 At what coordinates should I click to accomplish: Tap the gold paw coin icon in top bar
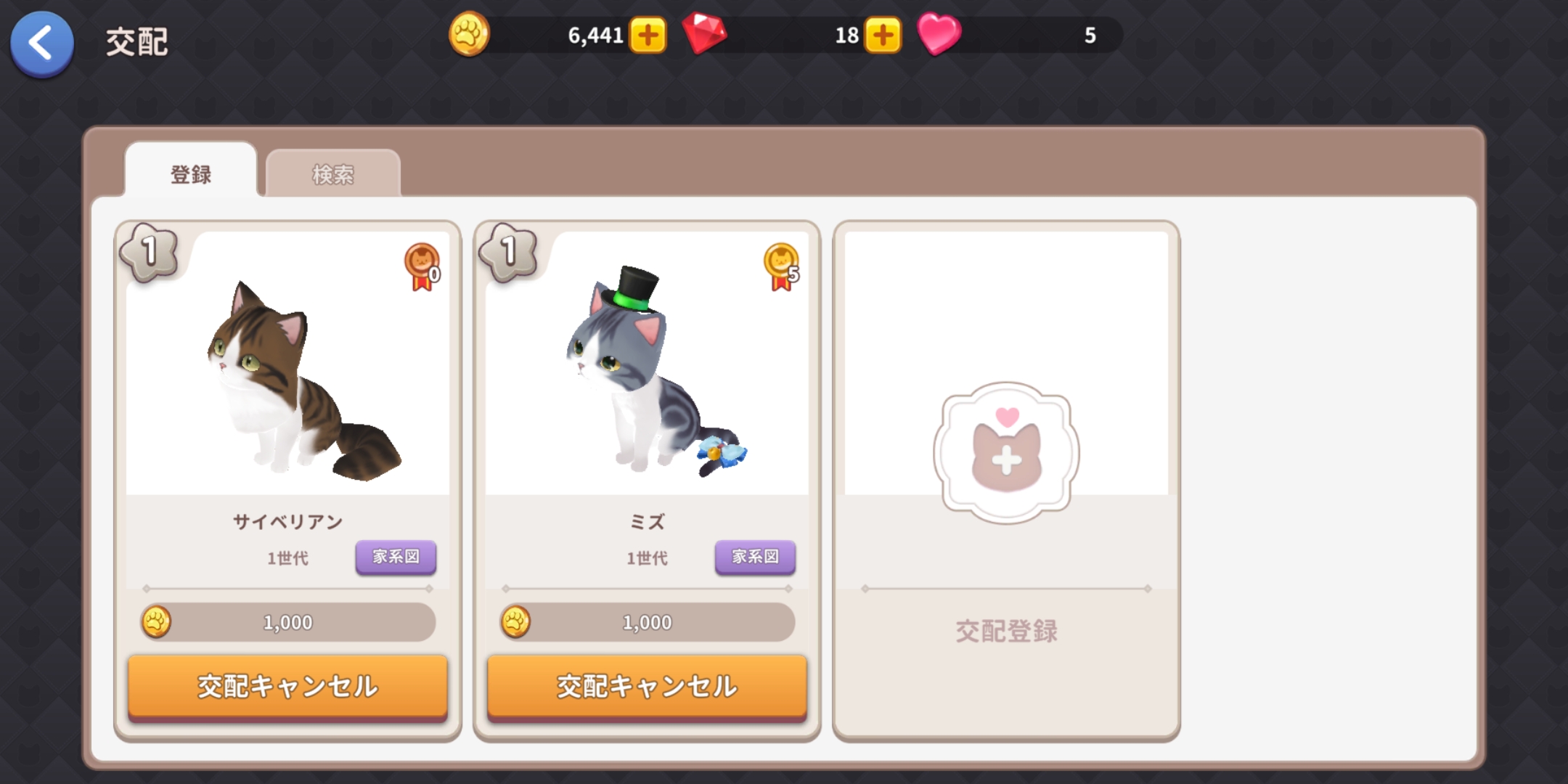pyautogui.click(x=469, y=34)
